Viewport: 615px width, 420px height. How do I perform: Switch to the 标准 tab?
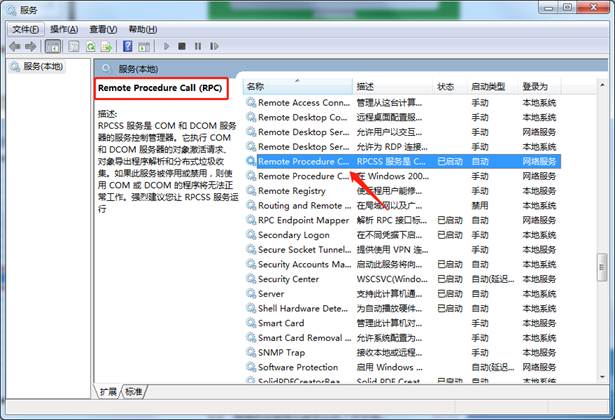pyautogui.click(x=134, y=391)
